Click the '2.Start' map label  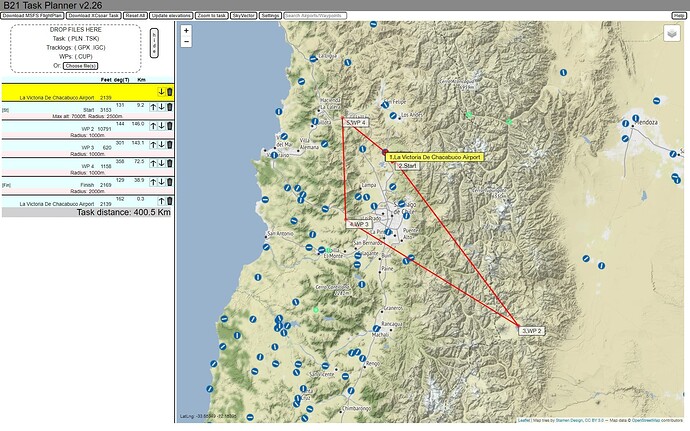pyautogui.click(x=407, y=166)
